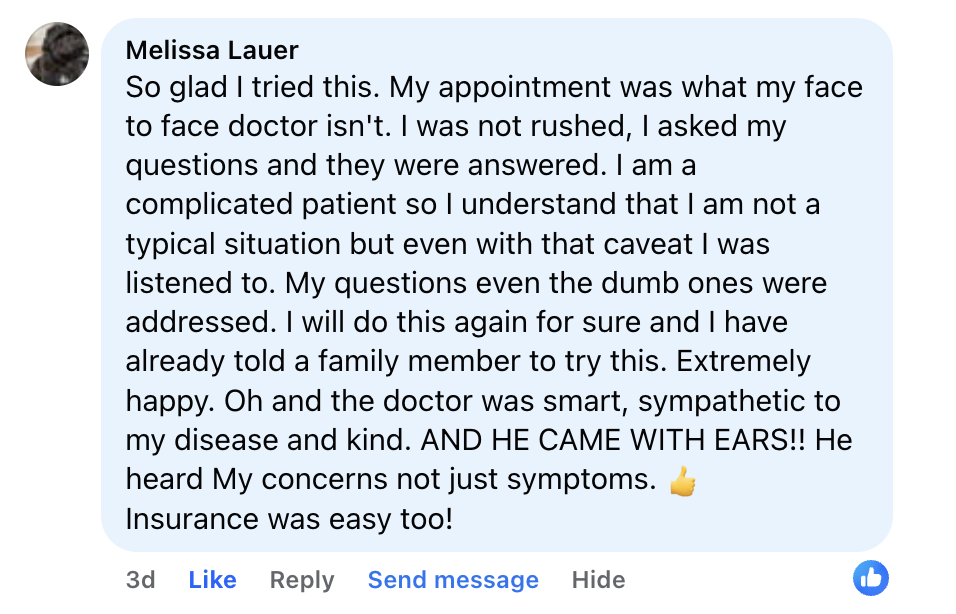Click the "Insurance was easy too!" line
The width and height of the screenshot is (956, 614).
[289, 520]
